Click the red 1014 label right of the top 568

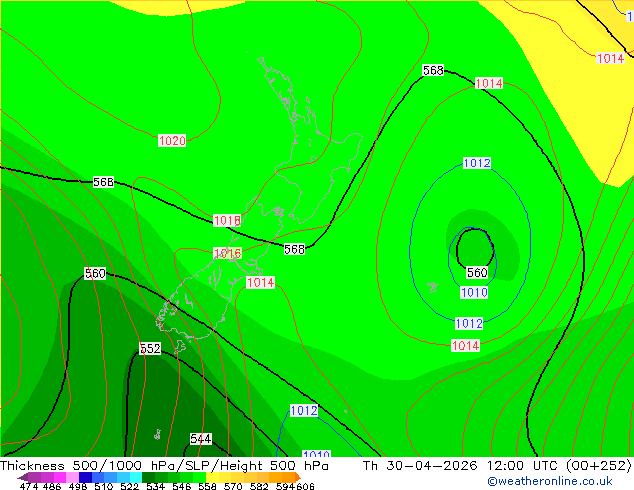489,83
